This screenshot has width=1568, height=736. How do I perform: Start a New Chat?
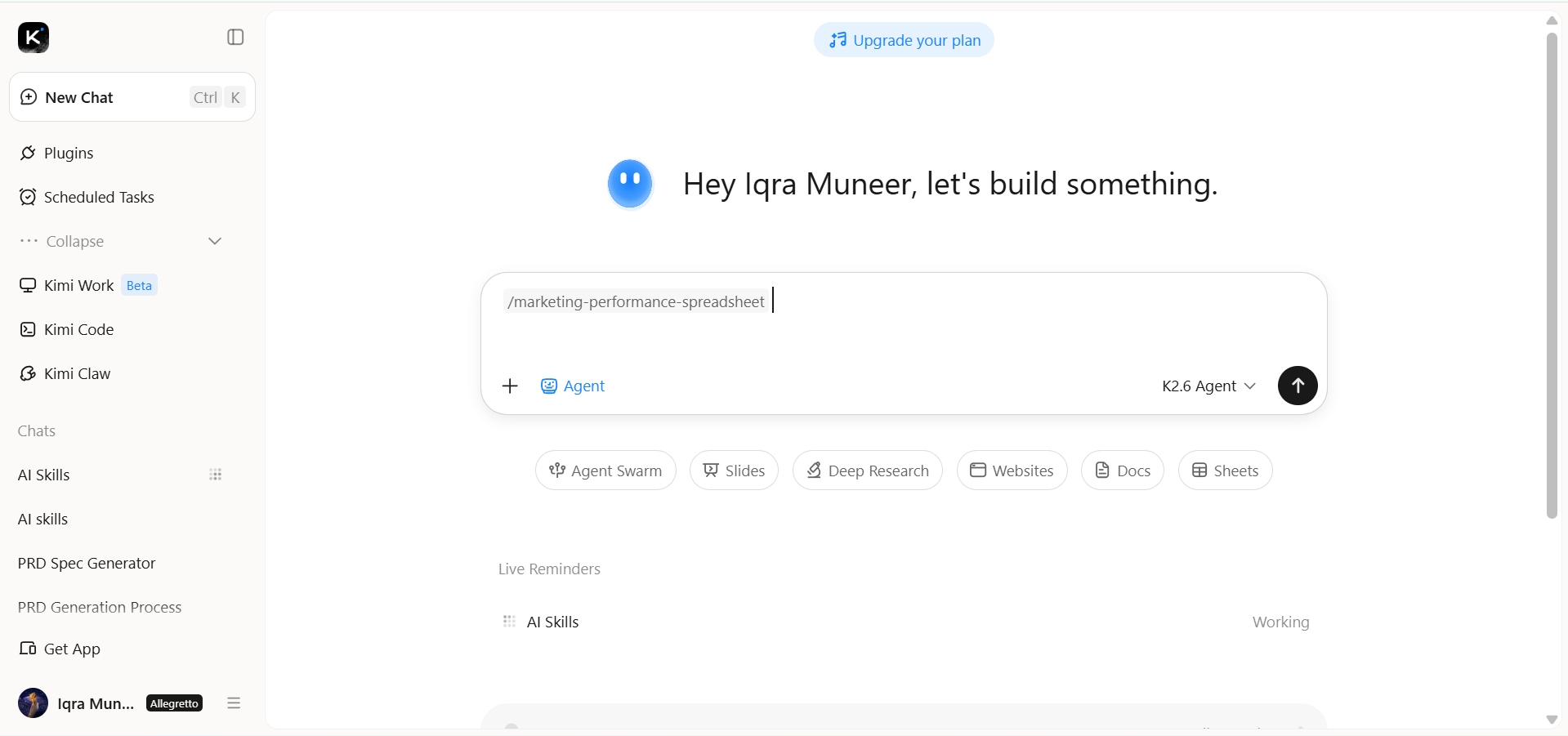point(132,97)
